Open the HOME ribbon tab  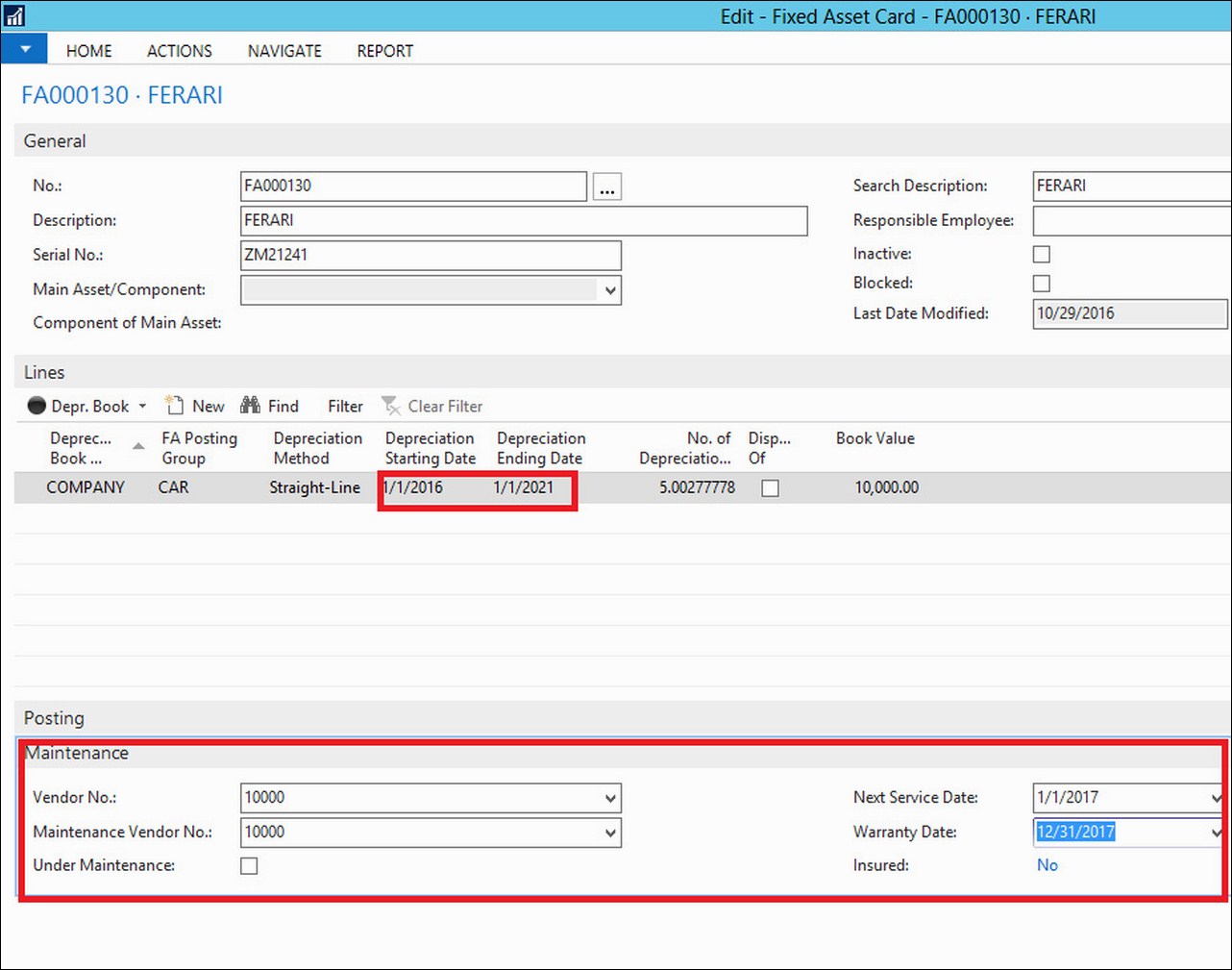(88, 51)
